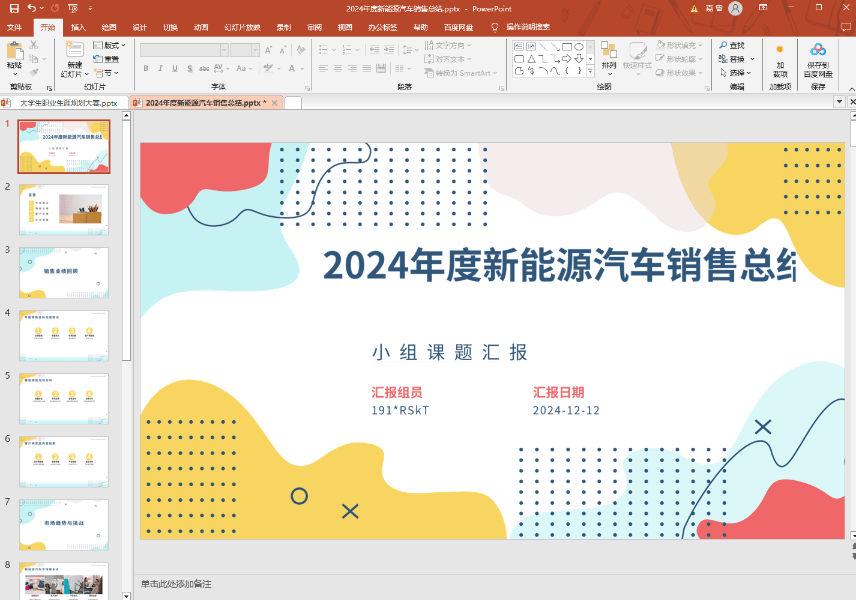This screenshot has height=600, width=856.
Task: Open the Insert (插入) ribbon tab
Action: point(78,28)
